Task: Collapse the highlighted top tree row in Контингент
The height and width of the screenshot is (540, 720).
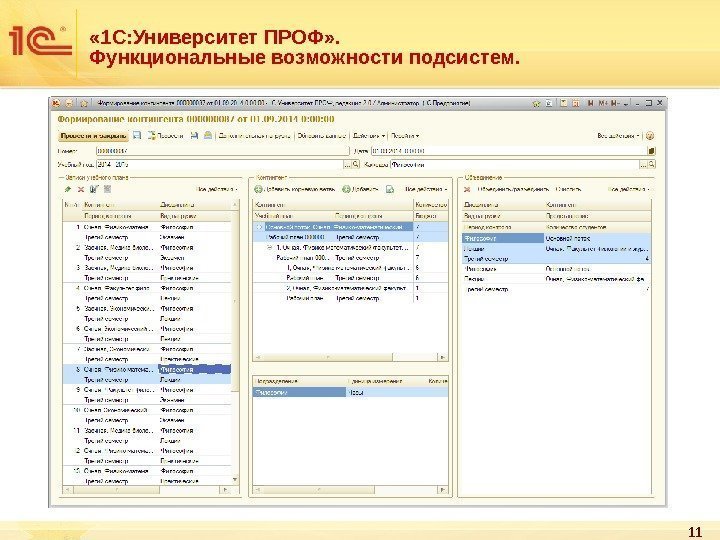Action: tap(259, 227)
